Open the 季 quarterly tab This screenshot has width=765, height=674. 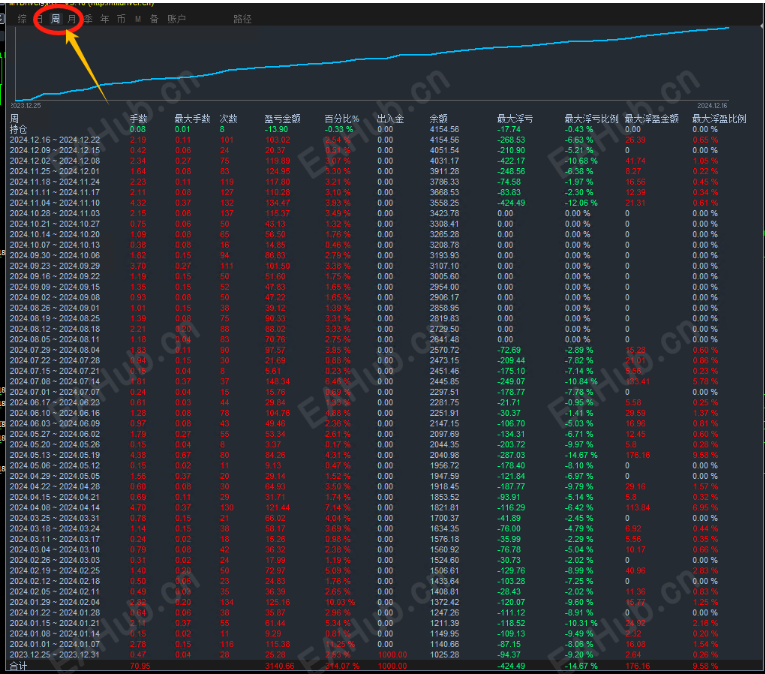(x=88, y=19)
